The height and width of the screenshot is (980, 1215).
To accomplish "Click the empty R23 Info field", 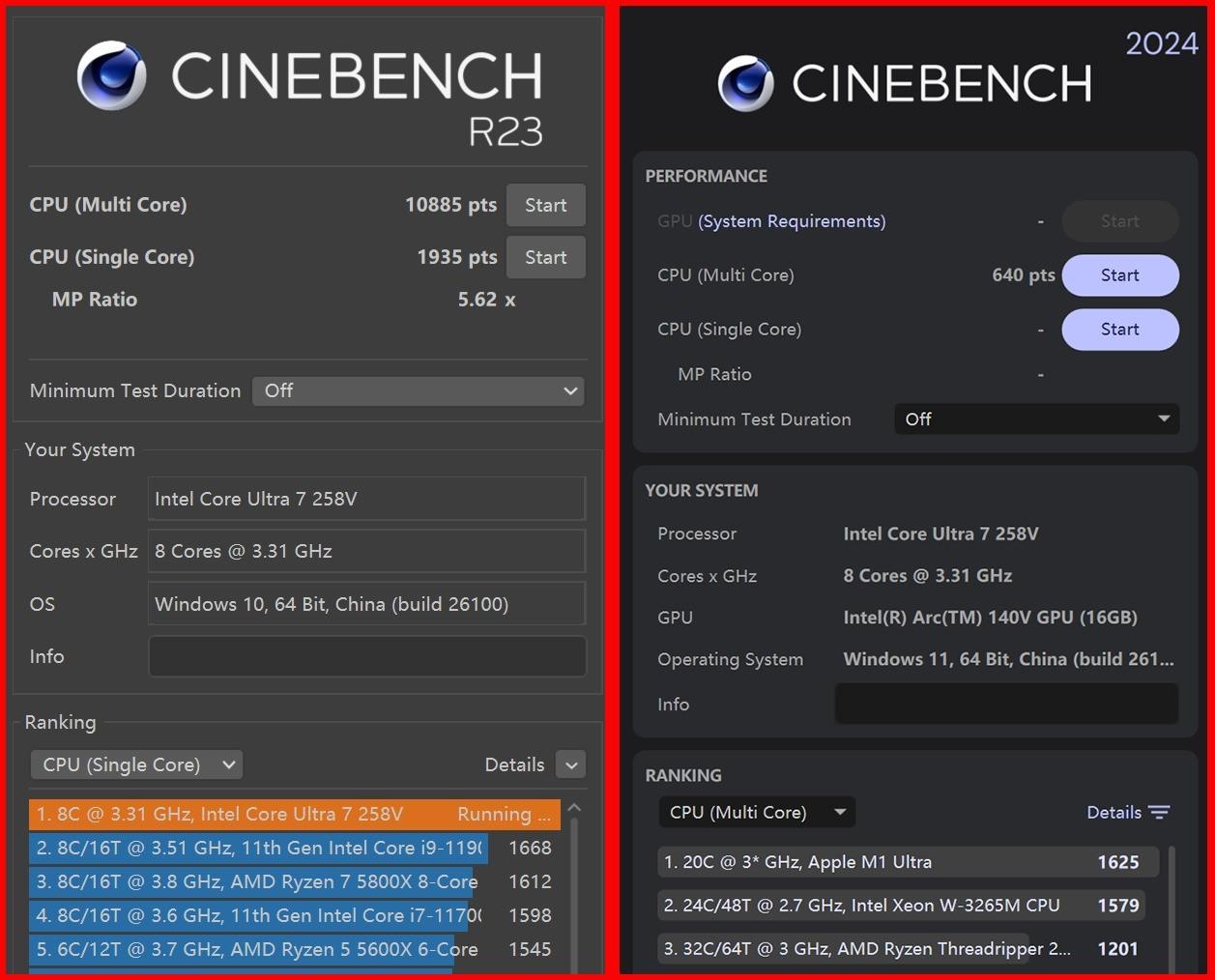I will pos(366,656).
